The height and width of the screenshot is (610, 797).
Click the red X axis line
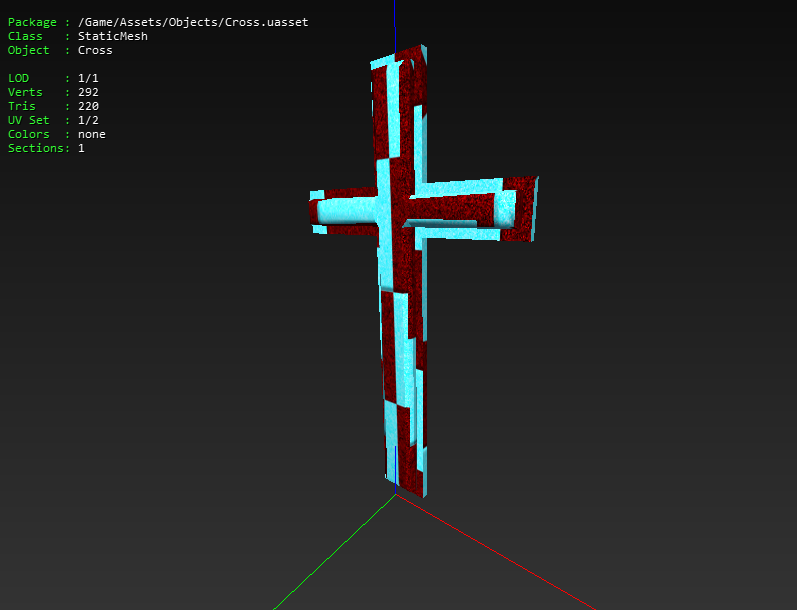[x=496, y=552]
